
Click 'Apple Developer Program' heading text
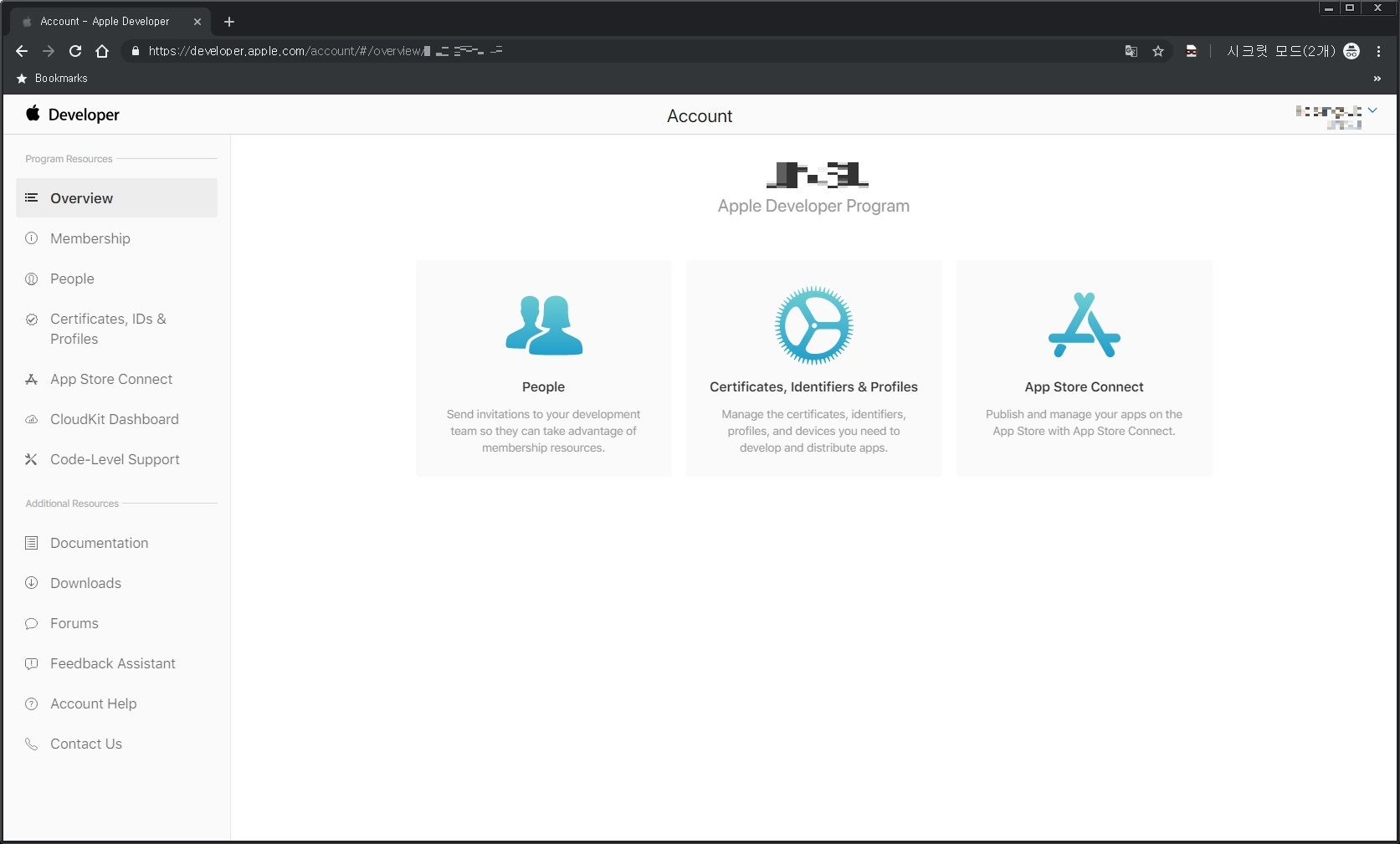[813, 206]
